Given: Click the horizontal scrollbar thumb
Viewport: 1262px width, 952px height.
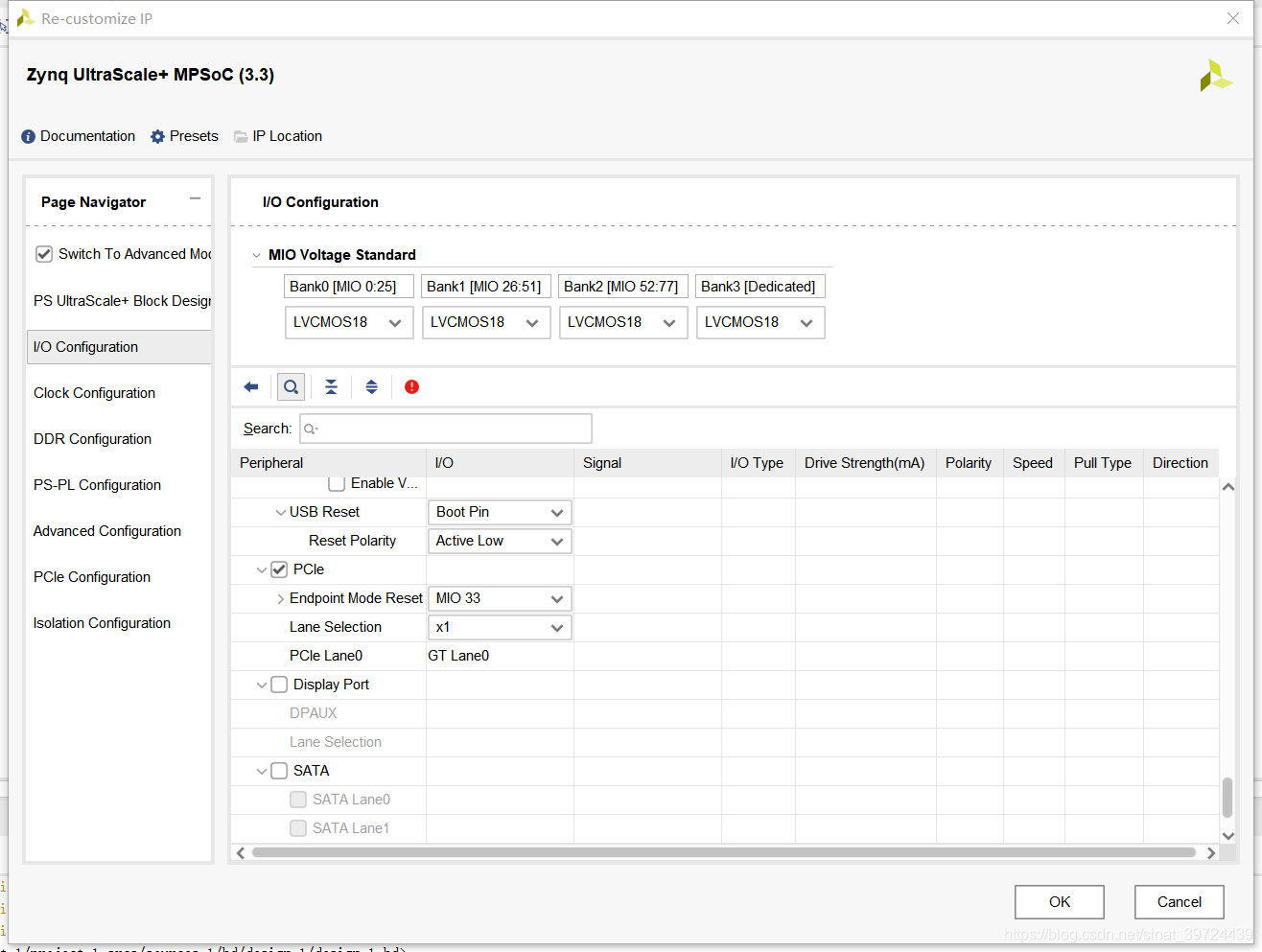Looking at the screenshot, I should 724,852.
